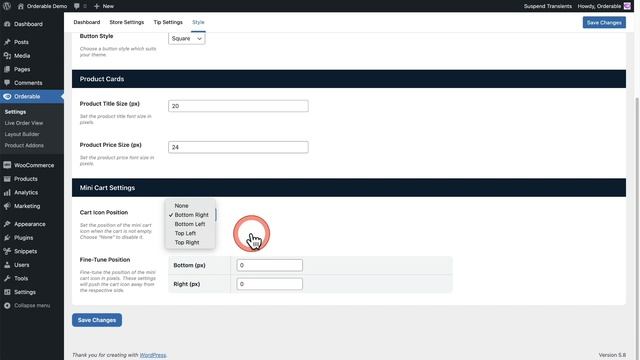This screenshot has width=640, height=360.
Task: Click the Collapse menu arrow icon
Action: pos(7,305)
